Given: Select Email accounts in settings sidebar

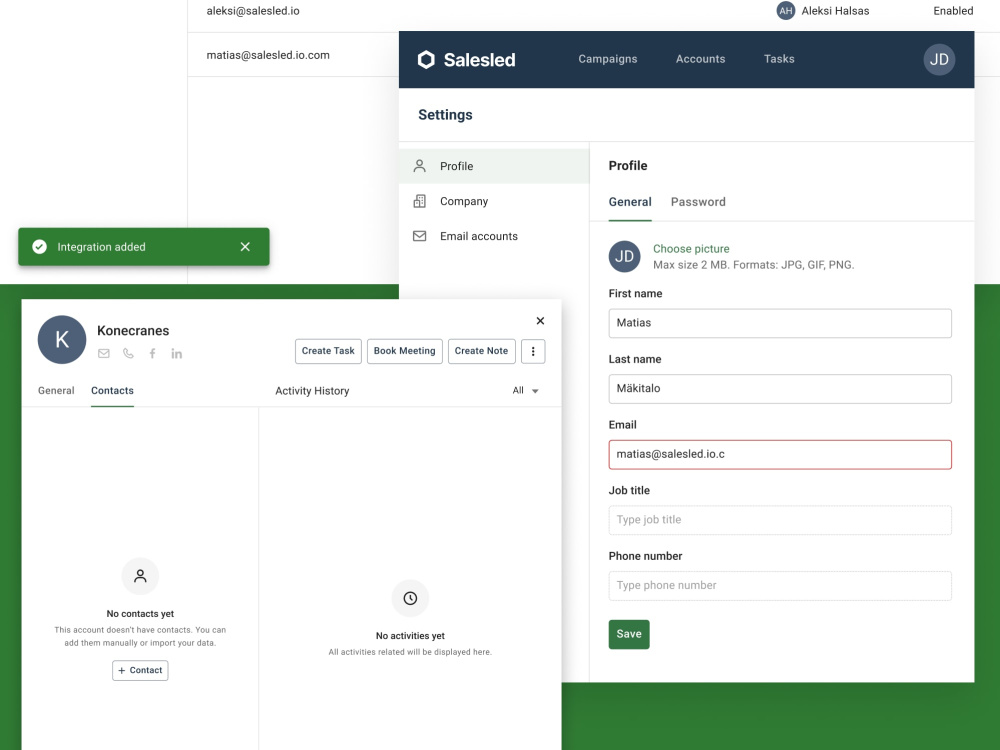Looking at the screenshot, I should tap(494, 236).
